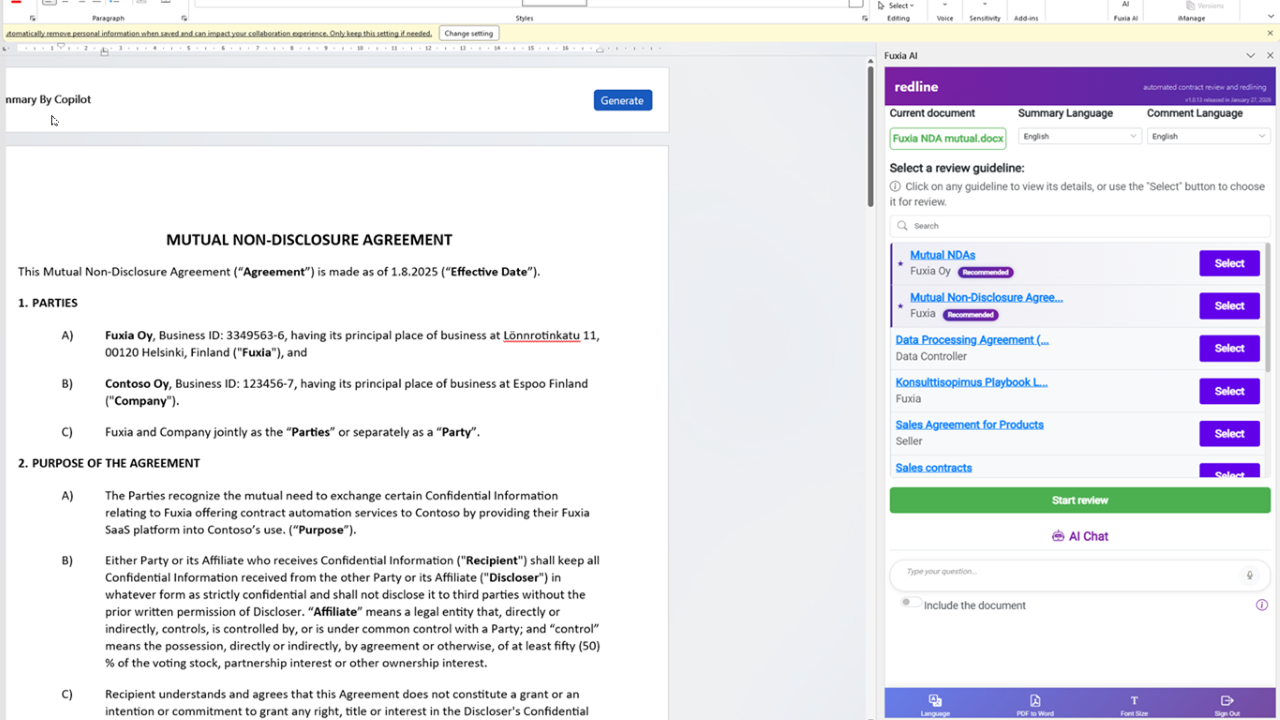Expand the Fuxia AI pane options chevron
The width and height of the screenshot is (1280, 720).
point(1250,56)
